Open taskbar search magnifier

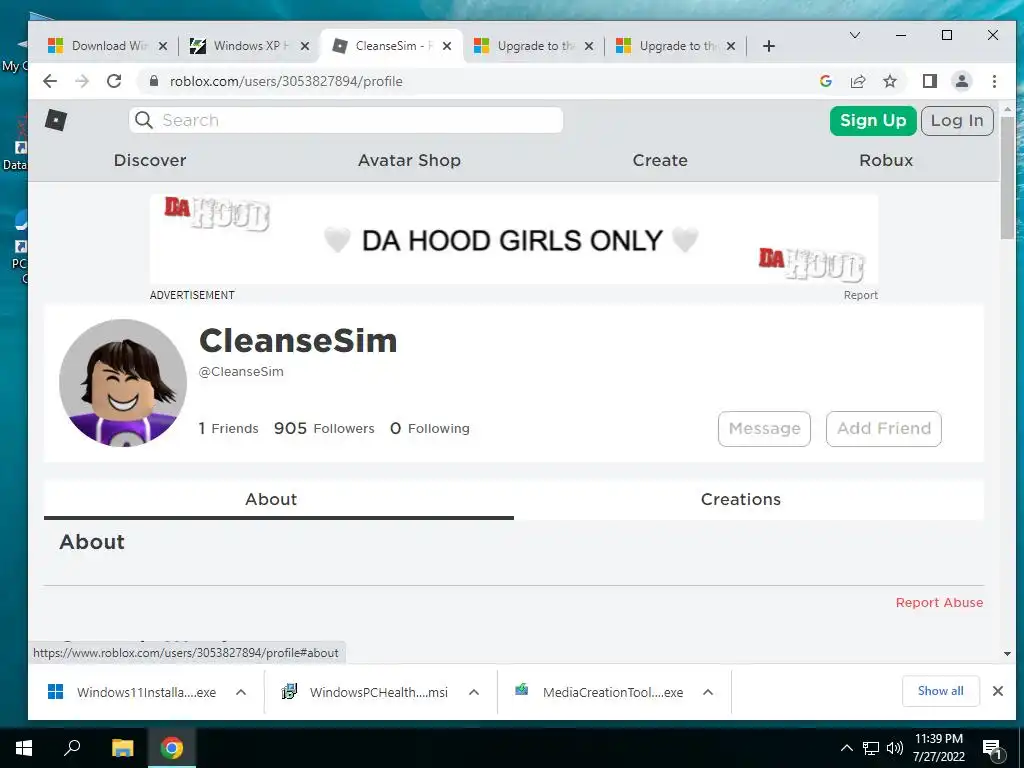click(x=72, y=748)
